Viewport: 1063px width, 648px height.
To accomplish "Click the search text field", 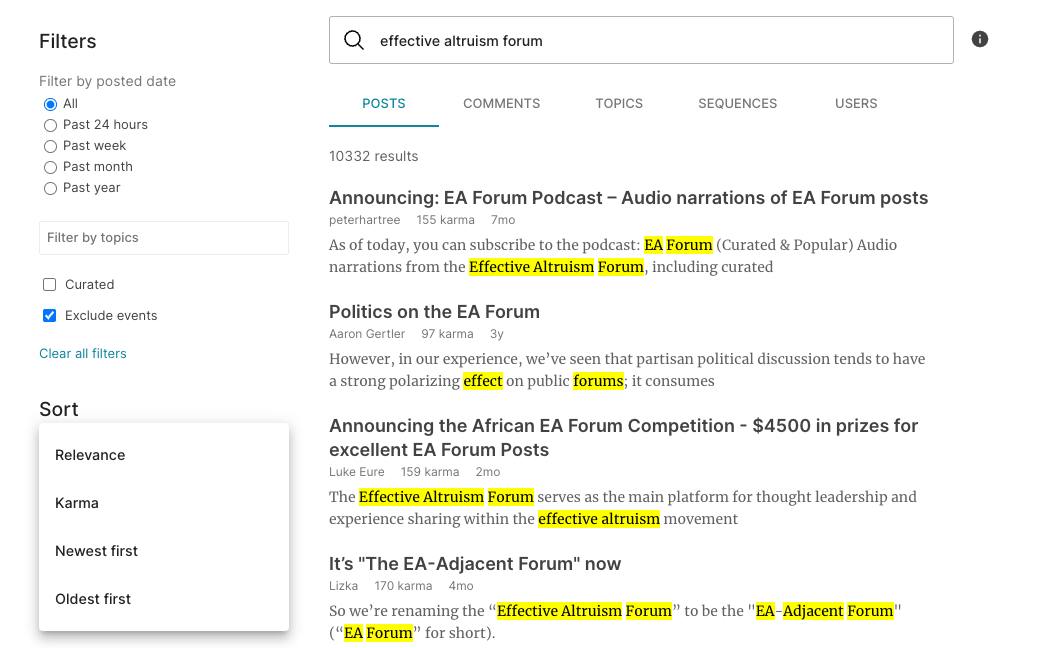I will 641,40.
